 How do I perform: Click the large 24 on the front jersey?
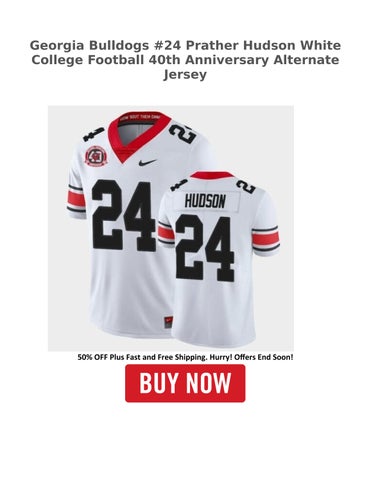tap(124, 216)
